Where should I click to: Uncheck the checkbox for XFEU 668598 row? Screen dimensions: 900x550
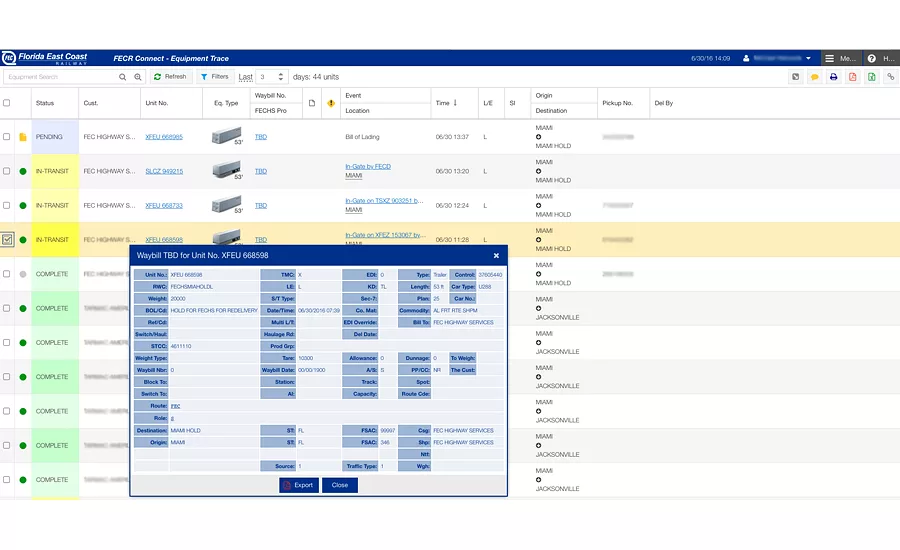coord(7,239)
